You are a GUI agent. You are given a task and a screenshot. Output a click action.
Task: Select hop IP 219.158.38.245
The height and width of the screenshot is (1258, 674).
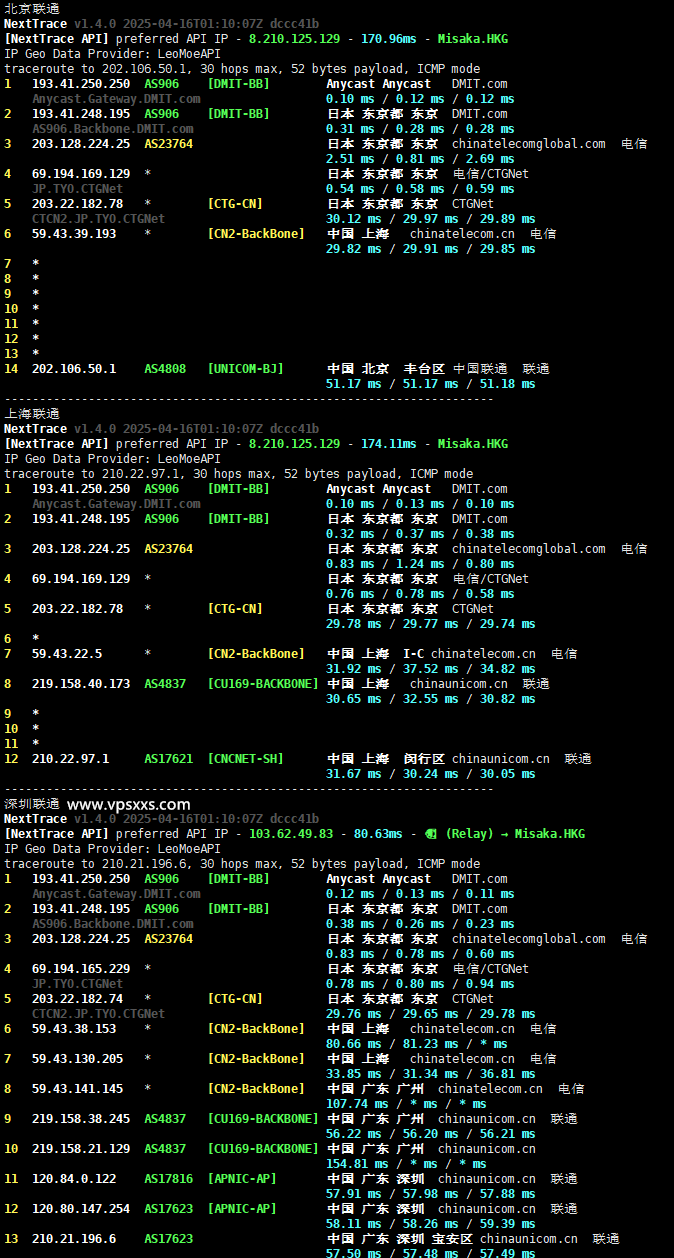tap(81, 1119)
